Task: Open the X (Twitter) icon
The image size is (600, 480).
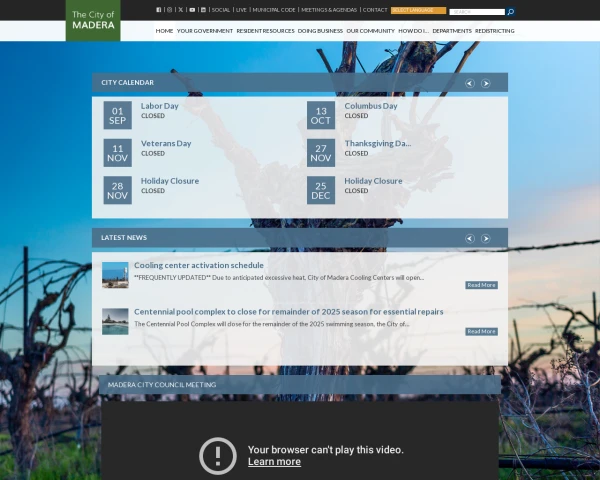Action: pos(181,10)
